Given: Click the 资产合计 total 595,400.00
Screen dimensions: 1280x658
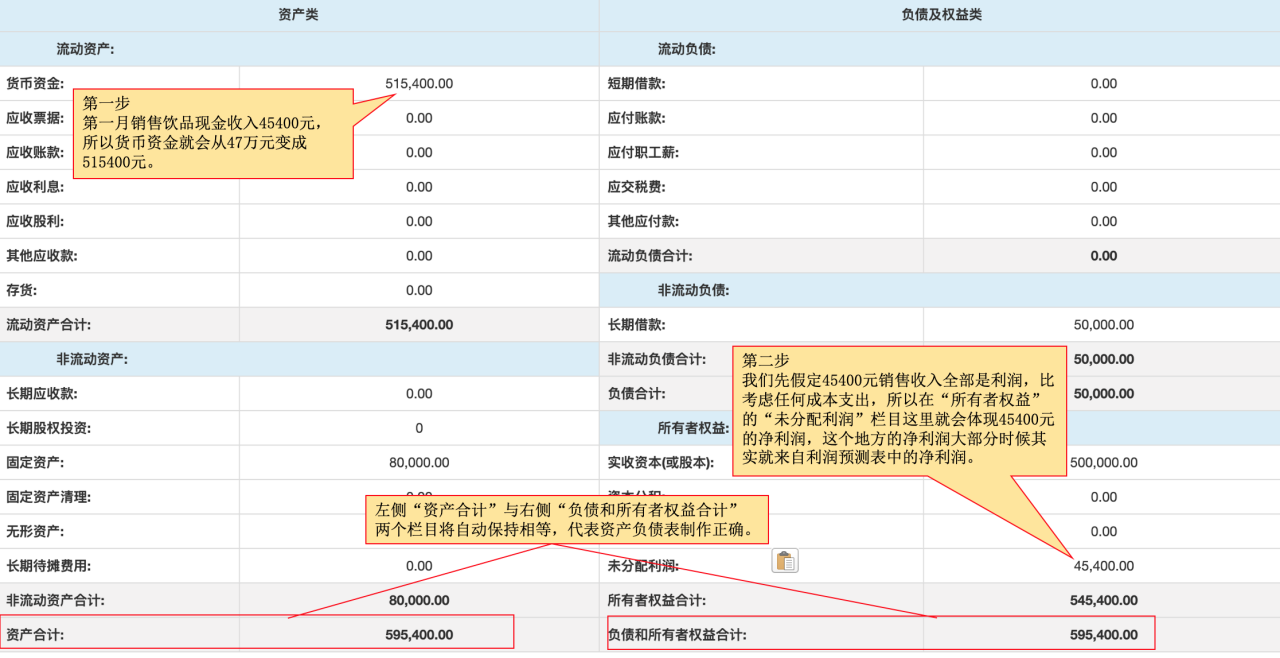Looking at the screenshot, I should tap(419, 635).
